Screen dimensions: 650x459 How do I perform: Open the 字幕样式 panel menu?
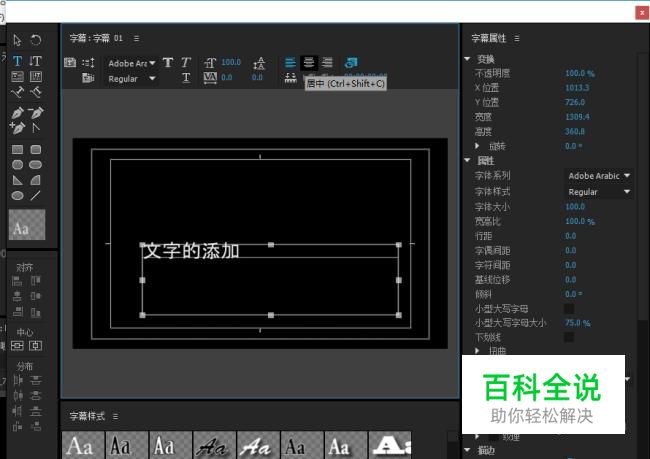tap(115, 416)
